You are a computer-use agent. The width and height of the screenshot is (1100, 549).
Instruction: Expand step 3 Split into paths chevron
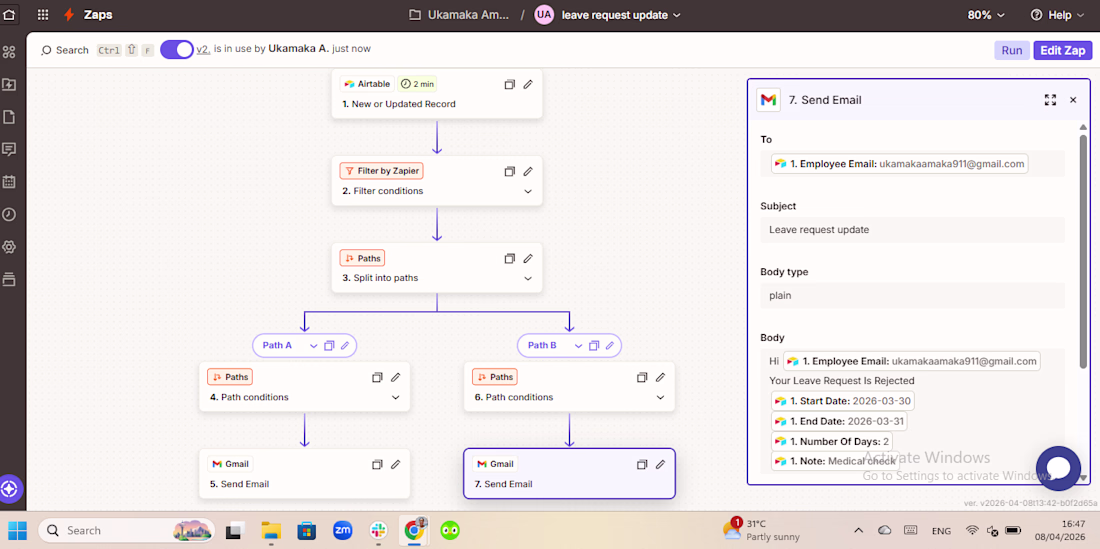(528, 278)
